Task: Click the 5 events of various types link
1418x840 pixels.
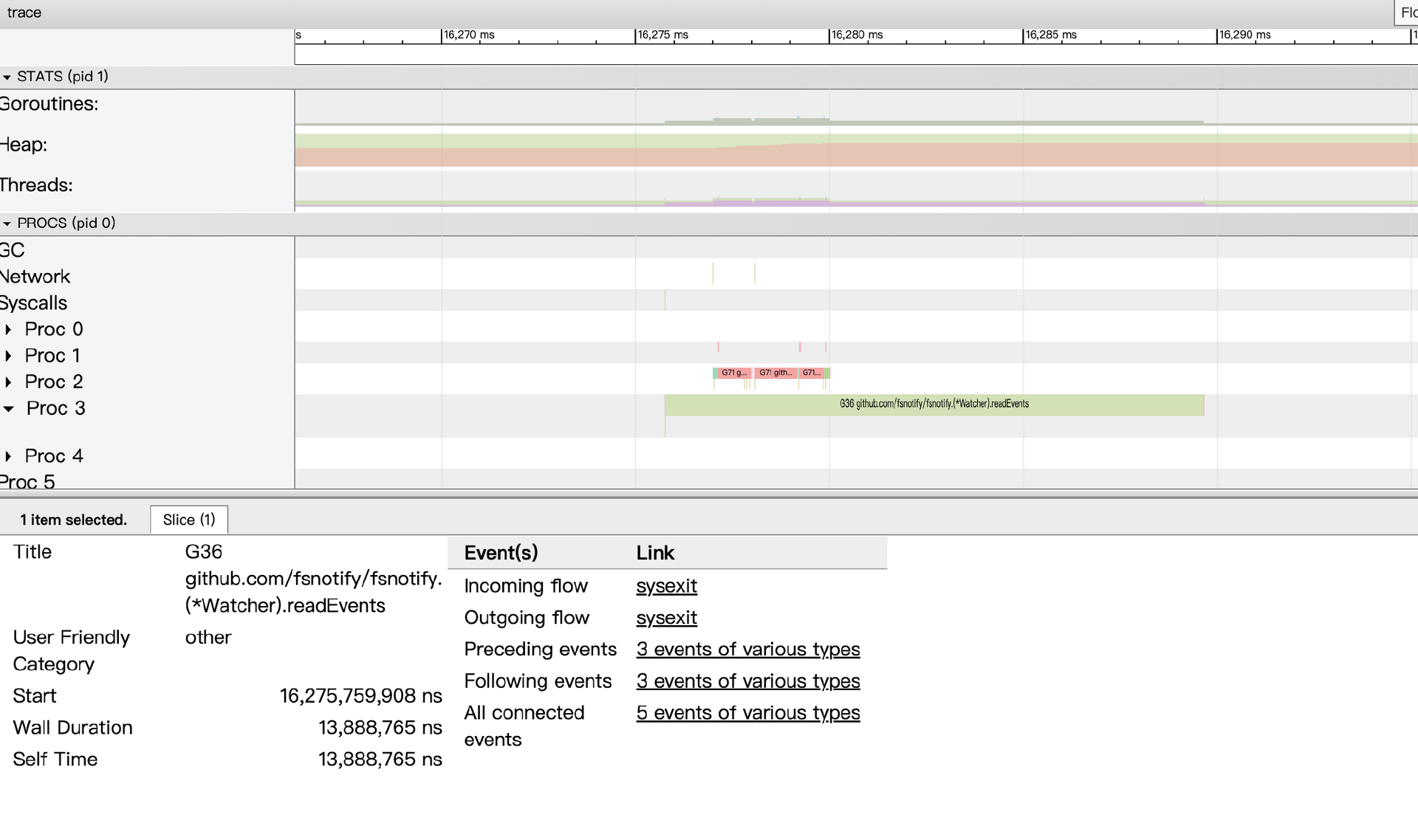Action: coord(747,713)
